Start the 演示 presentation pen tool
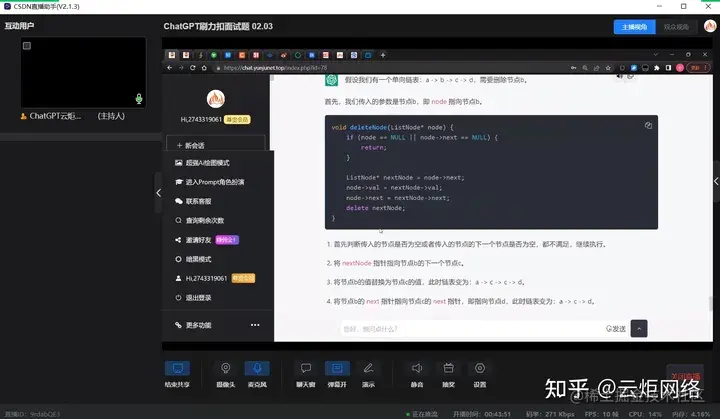The height and width of the screenshot is (419, 720). (368, 374)
